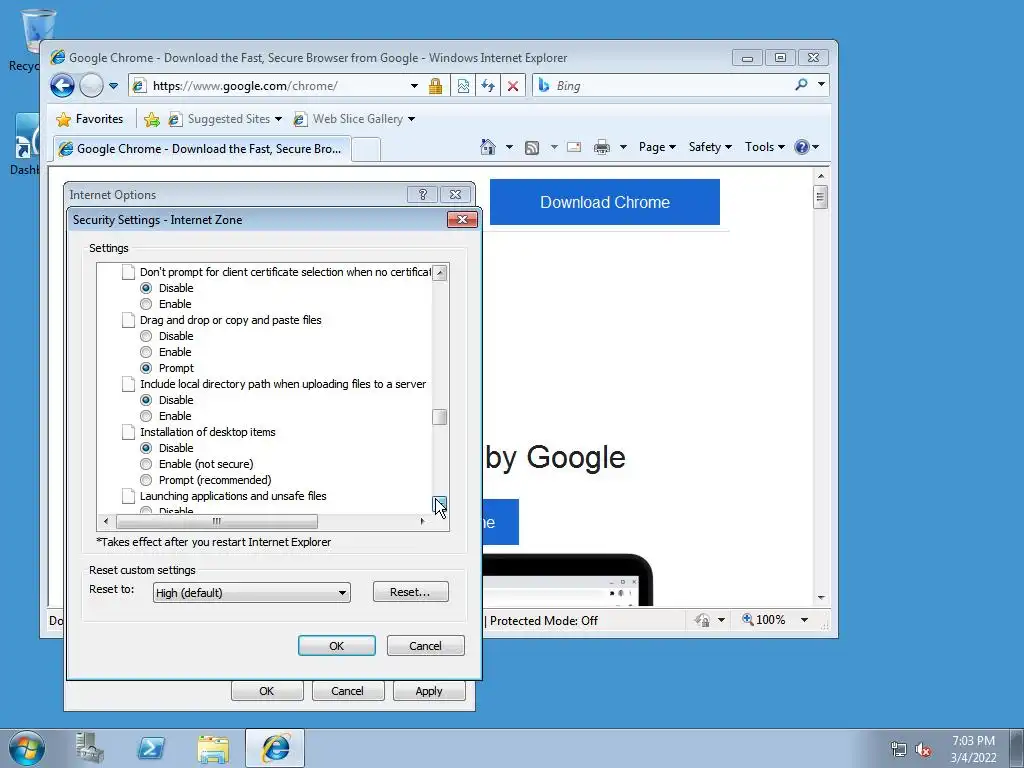1024x768 pixels.
Task: Select Prompt for drag and drop files
Action: (x=146, y=368)
